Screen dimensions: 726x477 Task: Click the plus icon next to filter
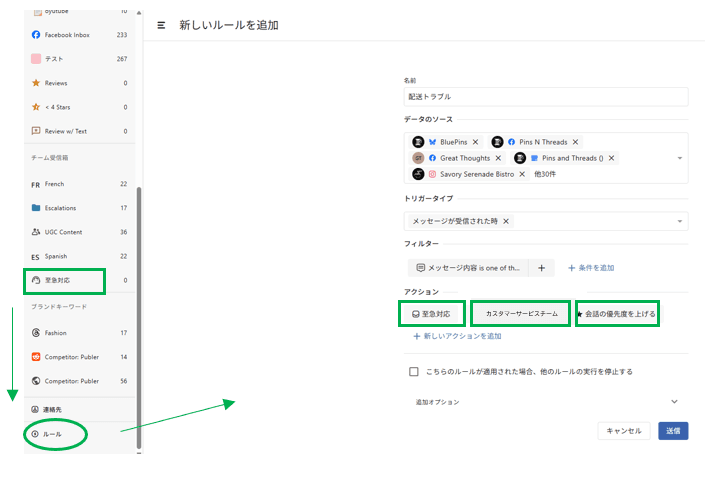point(540,268)
